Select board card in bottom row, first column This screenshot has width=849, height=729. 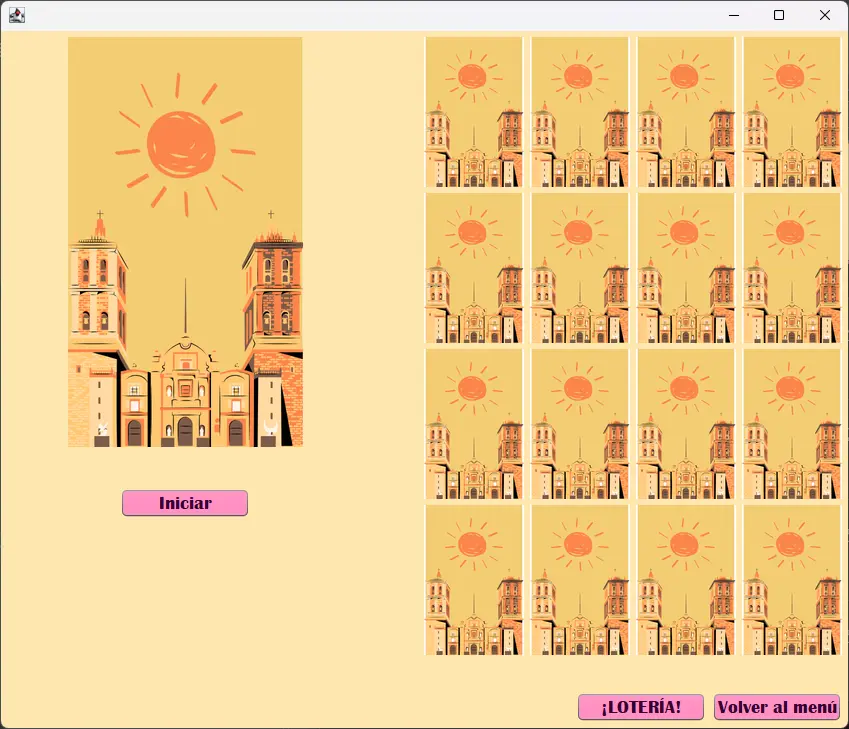[x=474, y=580]
